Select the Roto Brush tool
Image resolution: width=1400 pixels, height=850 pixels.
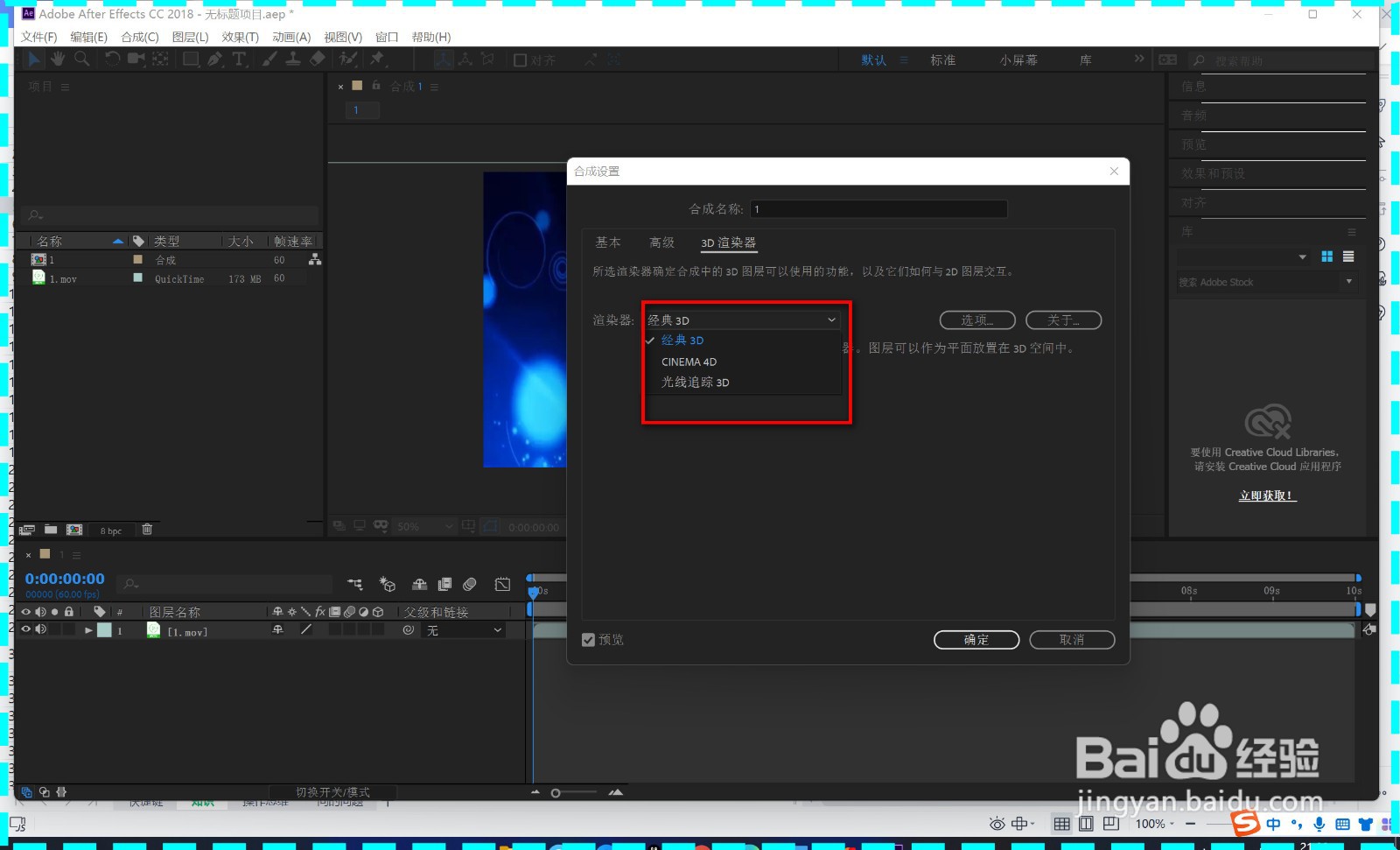348,59
